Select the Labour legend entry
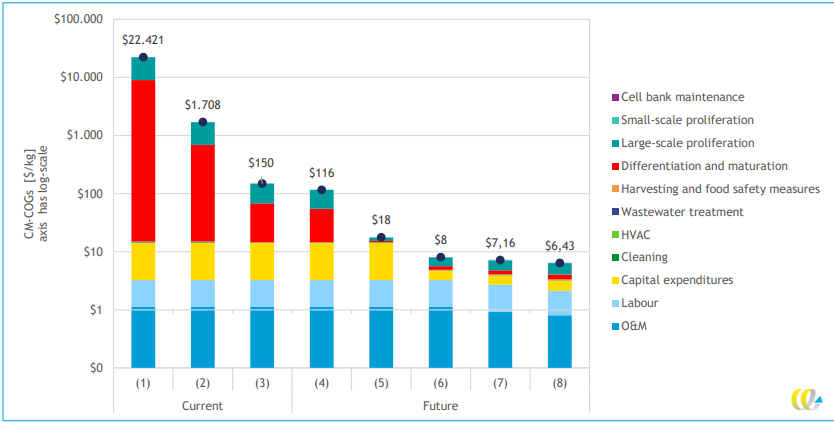Image resolution: width=834 pixels, height=423 pixels. point(642,303)
